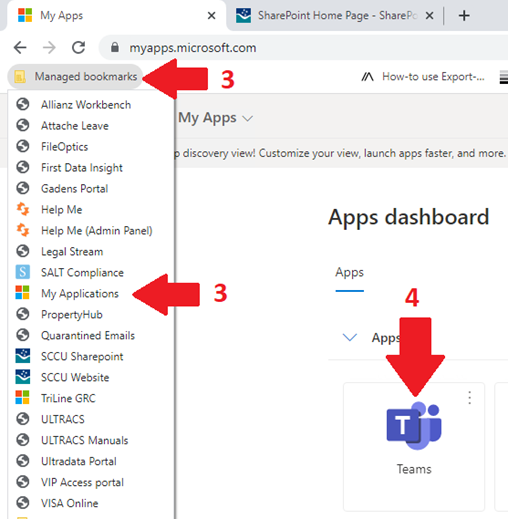
Task: Open Help Me (Admin Panel) bookmark
Action: (x=91, y=231)
